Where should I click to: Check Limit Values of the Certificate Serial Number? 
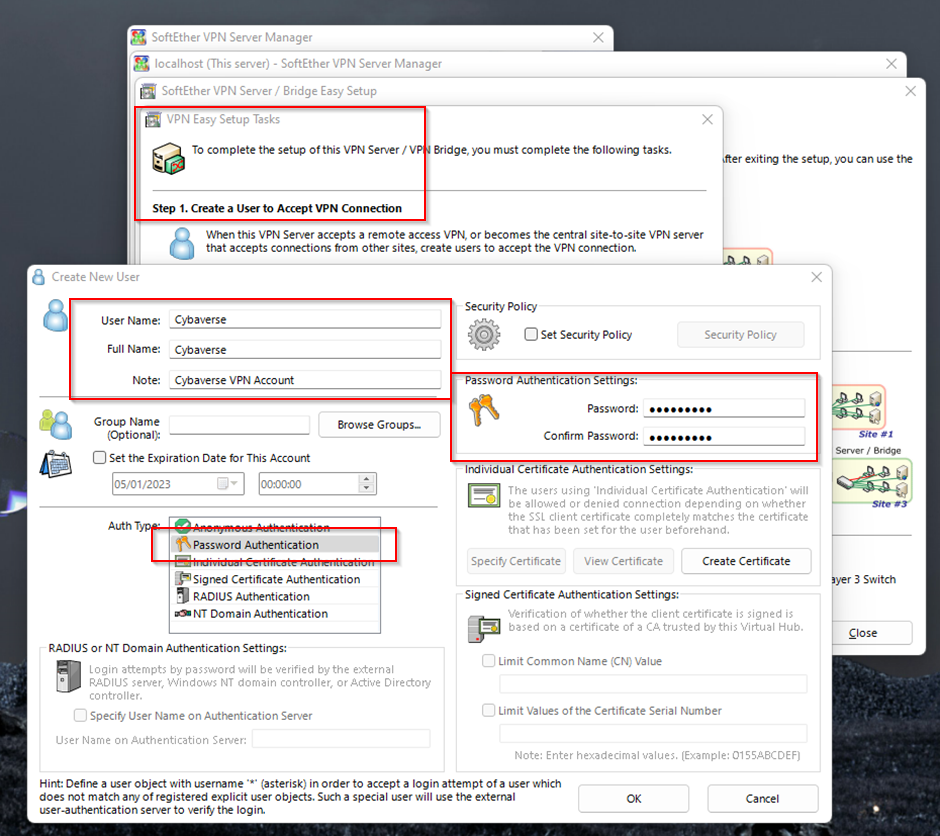coord(489,710)
